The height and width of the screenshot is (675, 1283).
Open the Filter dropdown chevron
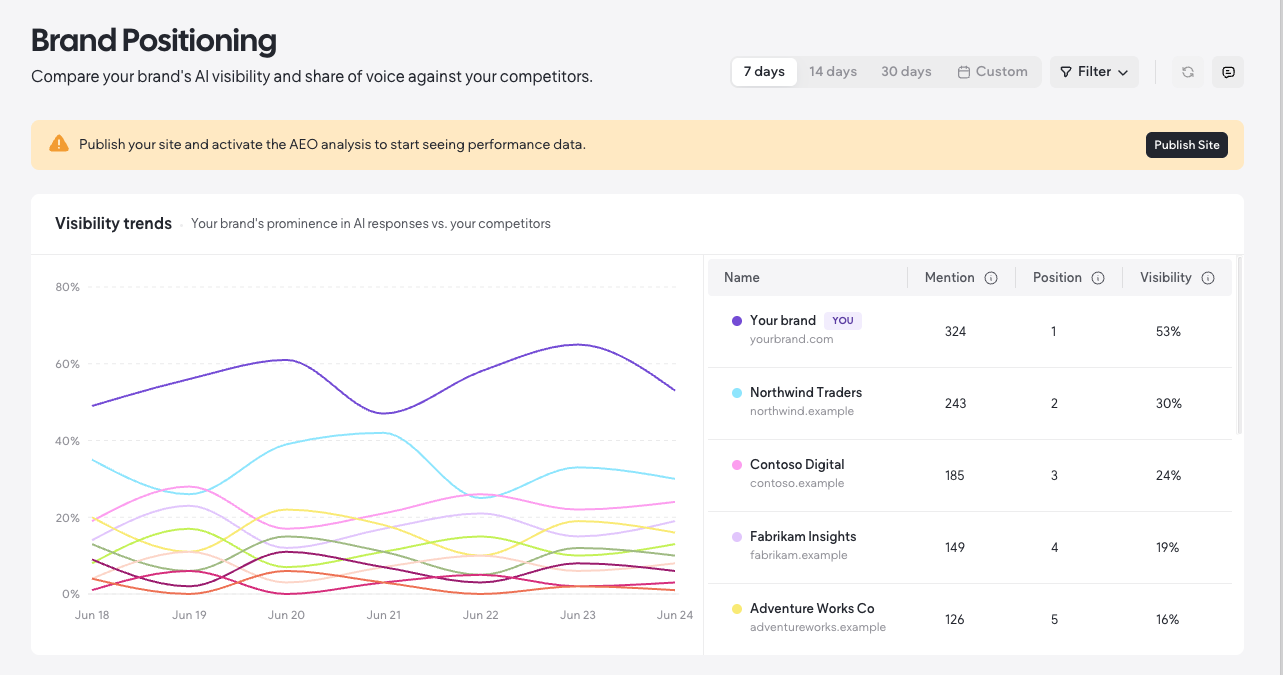(x=1123, y=72)
